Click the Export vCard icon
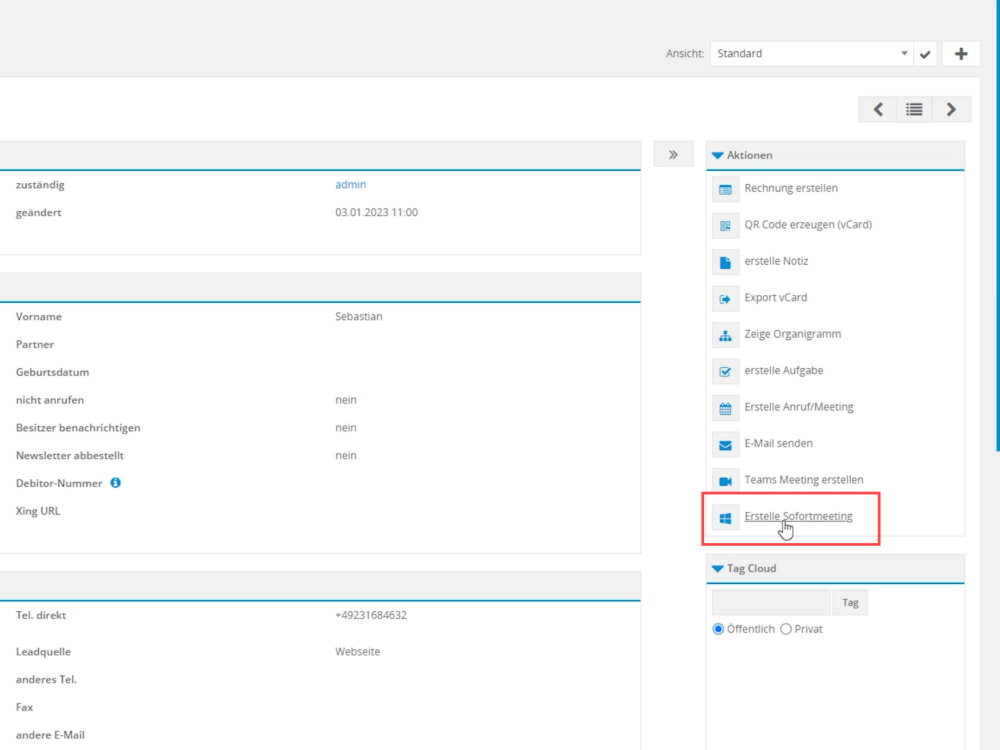The height and width of the screenshot is (750, 1000). (725, 298)
